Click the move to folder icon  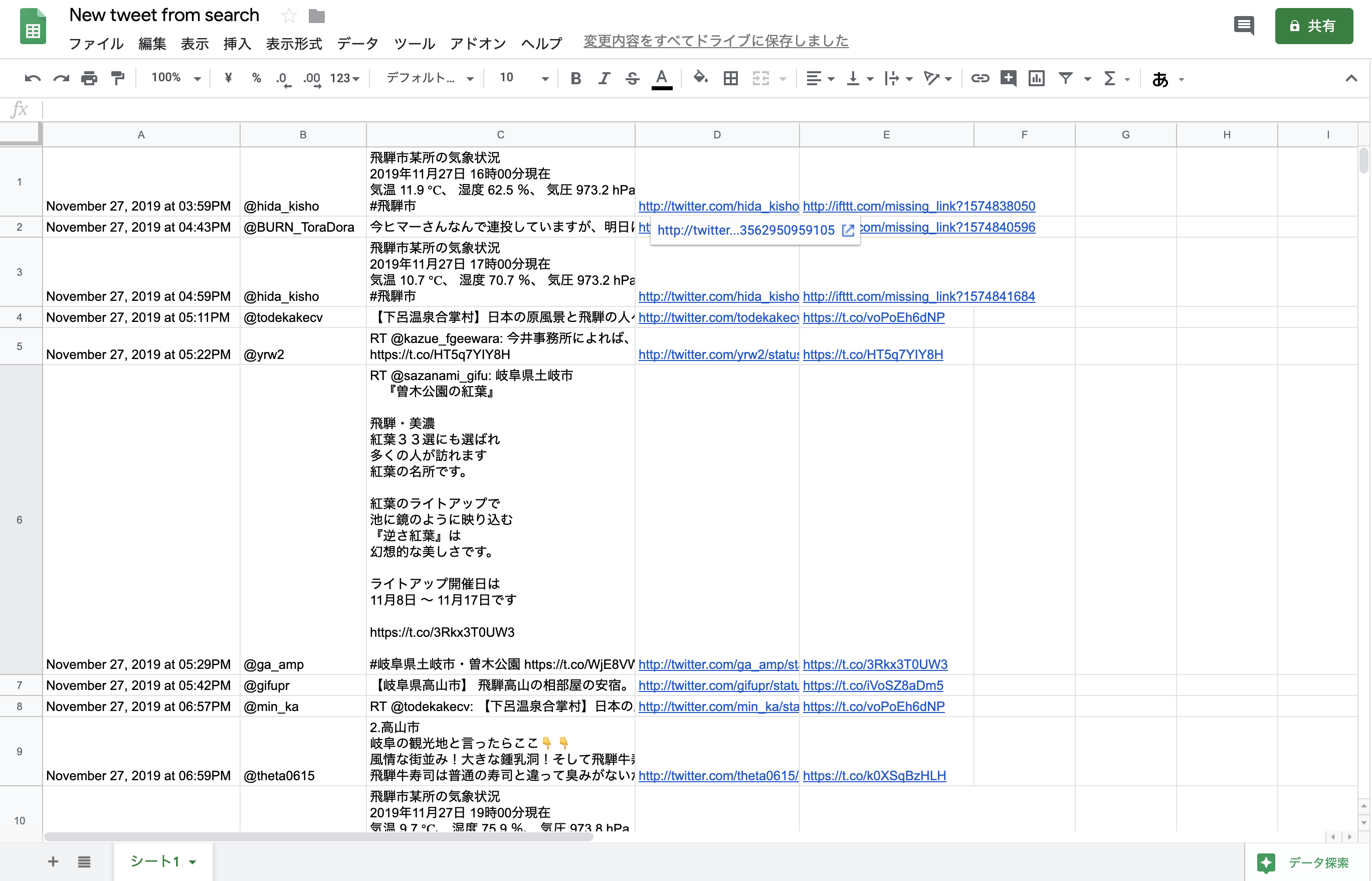(317, 16)
